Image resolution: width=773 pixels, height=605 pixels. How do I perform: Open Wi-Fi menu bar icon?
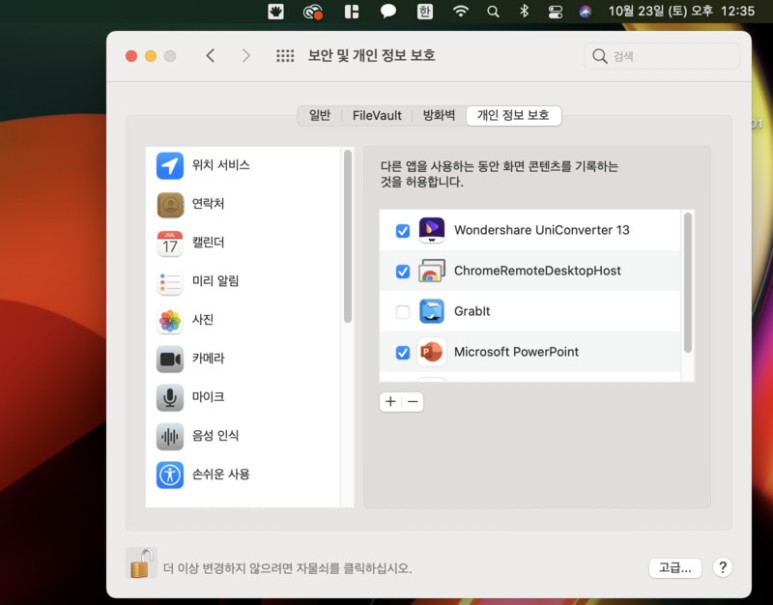[x=460, y=11]
